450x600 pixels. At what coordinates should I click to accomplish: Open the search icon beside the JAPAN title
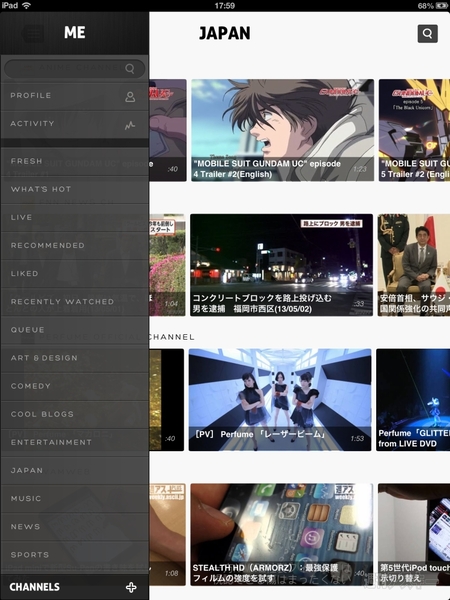[x=427, y=34]
